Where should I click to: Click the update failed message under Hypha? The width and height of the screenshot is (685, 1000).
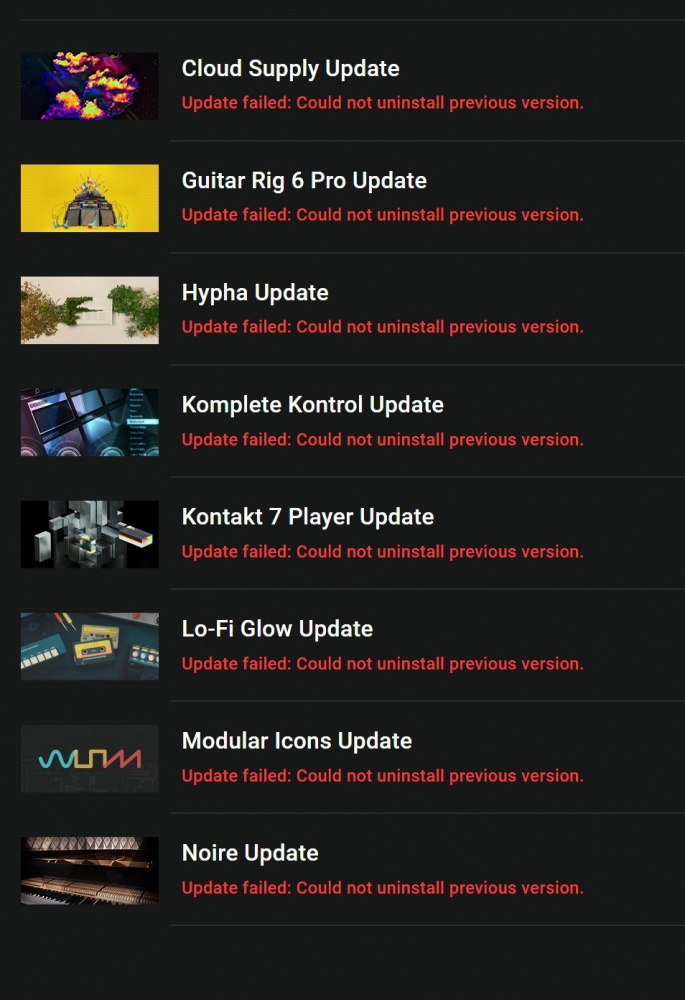click(x=383, y=327)
